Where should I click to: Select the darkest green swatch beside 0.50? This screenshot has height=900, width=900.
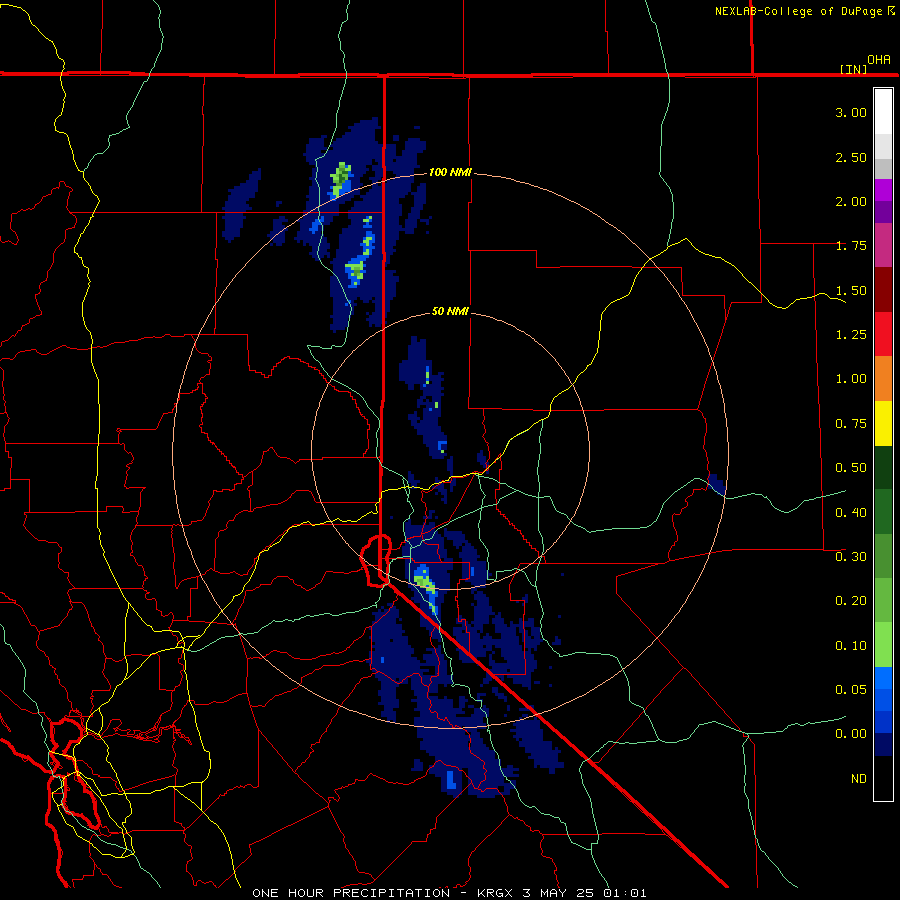click(883, 467)
